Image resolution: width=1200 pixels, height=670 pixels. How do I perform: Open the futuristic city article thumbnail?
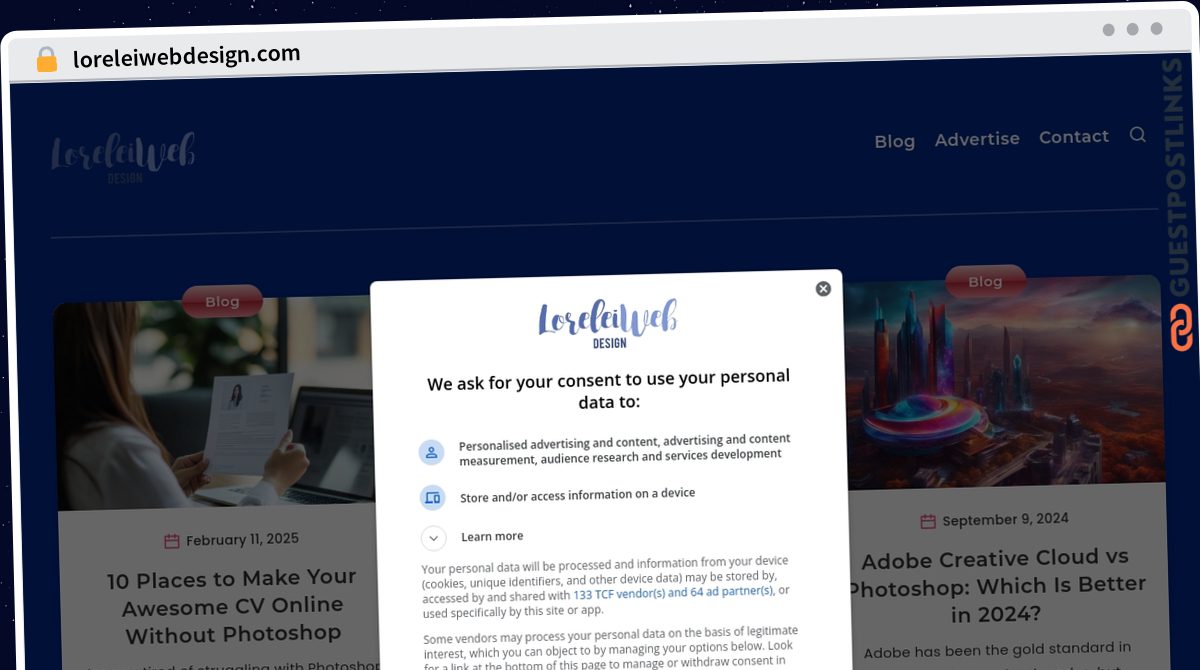(x=1005, y=385)
